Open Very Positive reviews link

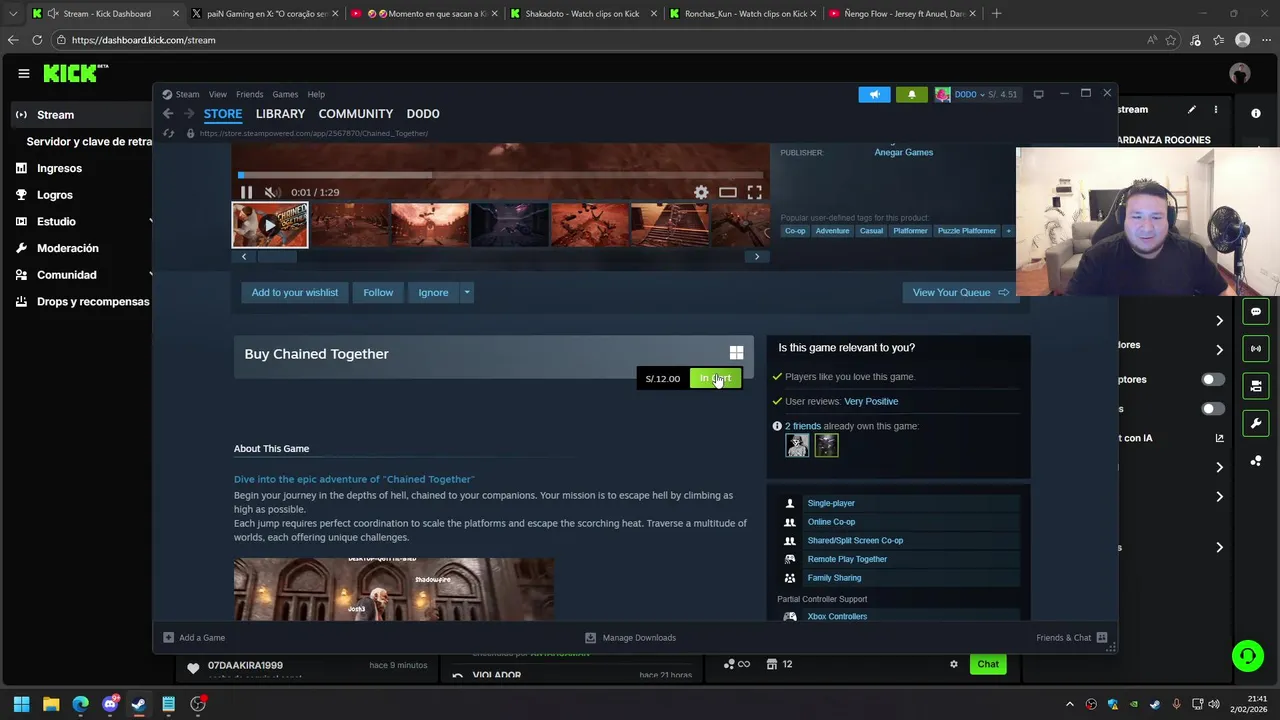871,401
